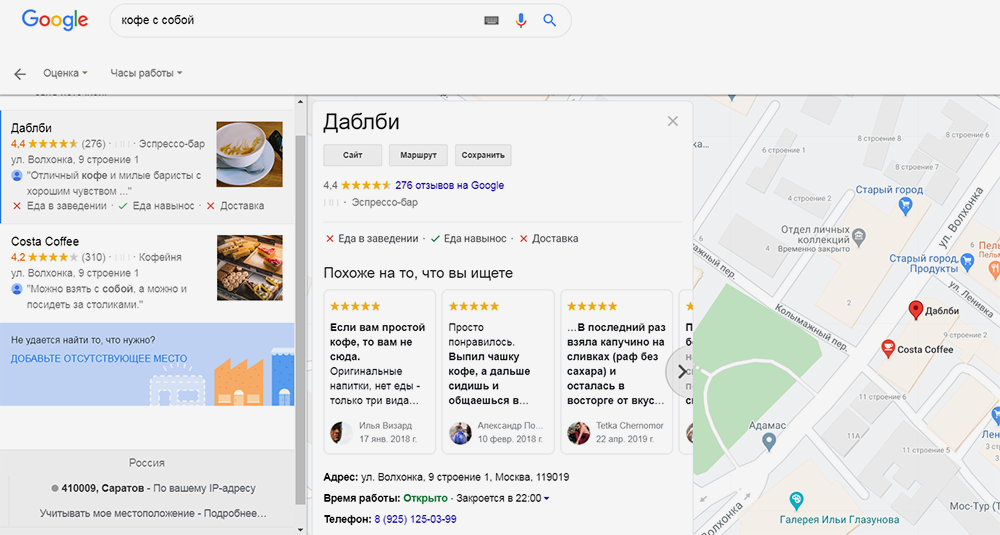Click ДОБАВЬТЕ ОТСУТСТВУЮЩЕЕ МЕСТО link
Image resolution: width=1000 pixels, height=535 pixels.
(x=99, y=358)
